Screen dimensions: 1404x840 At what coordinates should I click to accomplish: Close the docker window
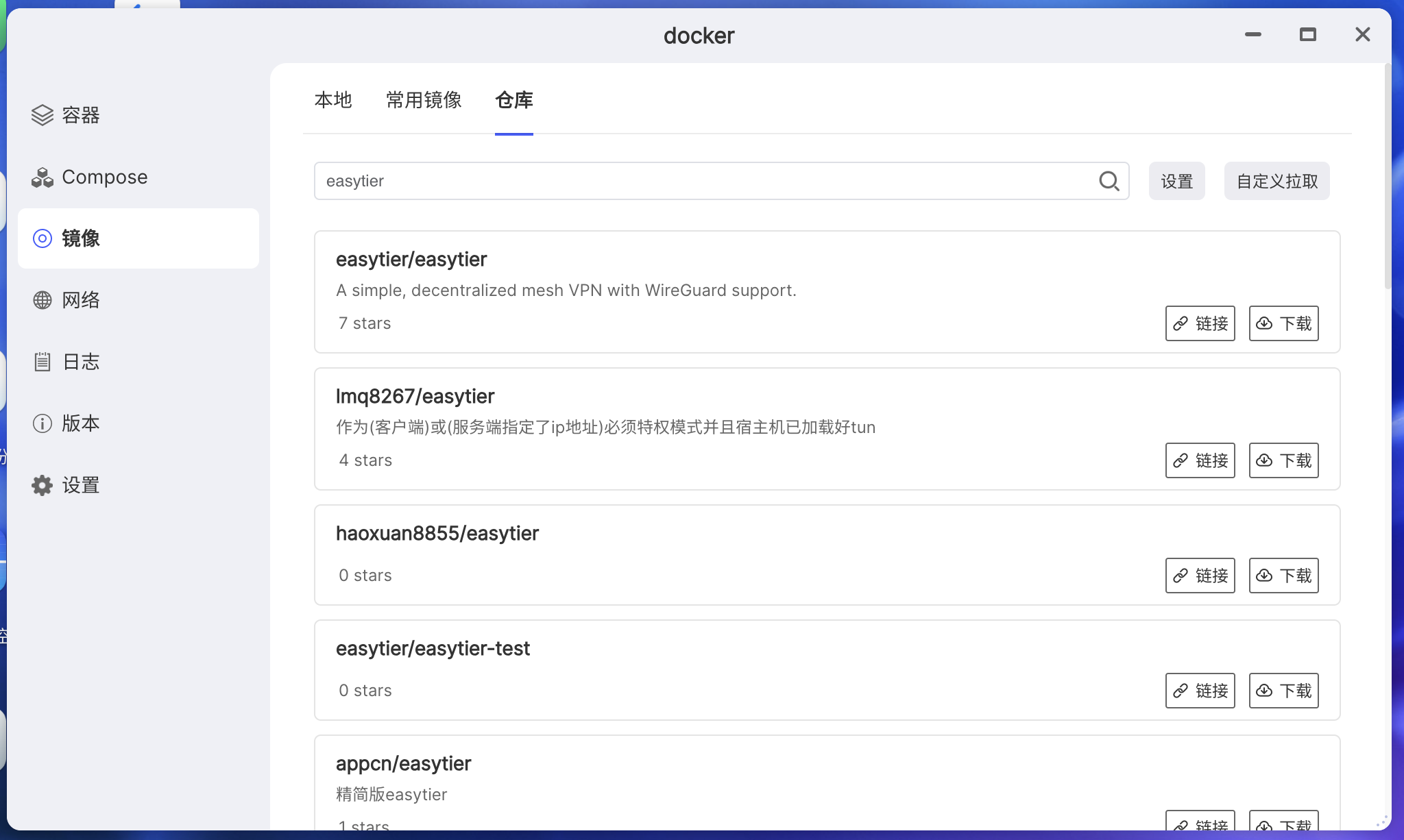(x=1363, y=34)
